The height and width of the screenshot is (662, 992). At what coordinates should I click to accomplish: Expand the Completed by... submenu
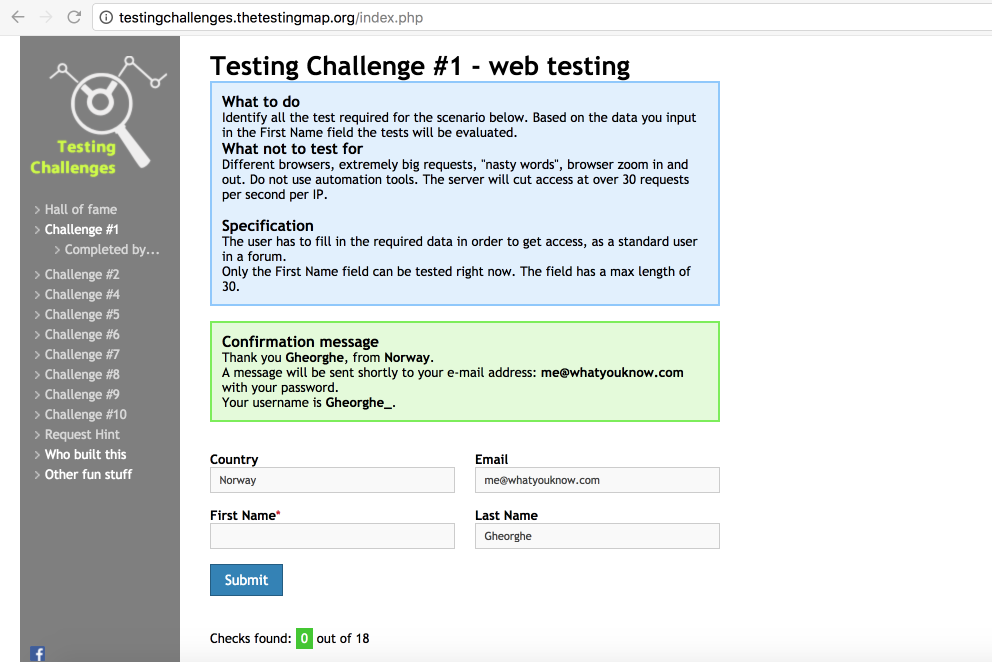tap(112, 250)
